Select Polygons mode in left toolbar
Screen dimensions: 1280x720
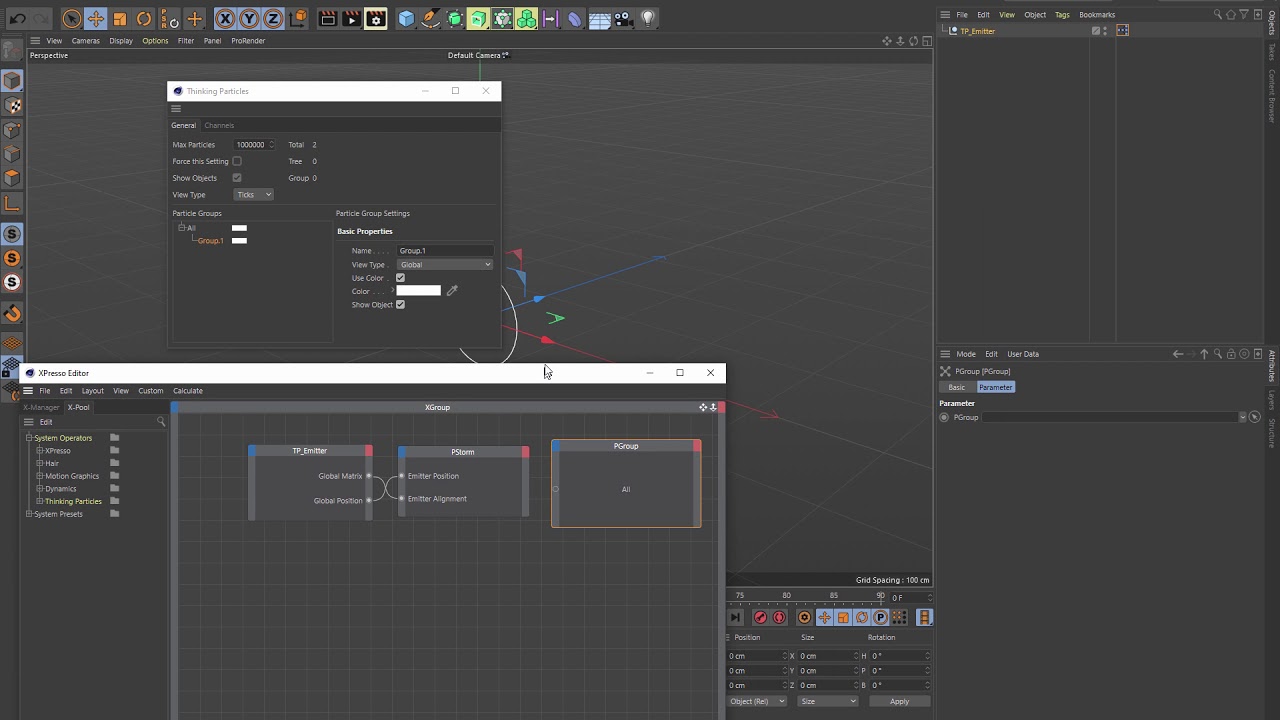tap(12, 178)
